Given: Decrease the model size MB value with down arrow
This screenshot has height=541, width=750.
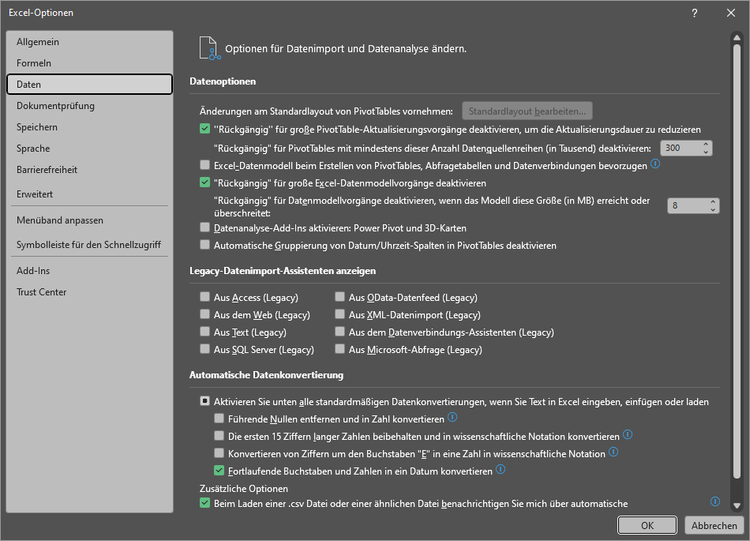Looking at the screenshot, I should [711, 209].
